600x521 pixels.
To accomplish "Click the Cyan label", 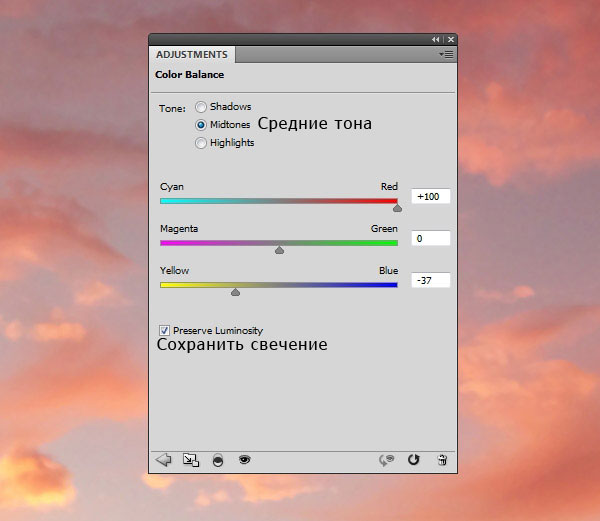I will [x=172, y=187].
